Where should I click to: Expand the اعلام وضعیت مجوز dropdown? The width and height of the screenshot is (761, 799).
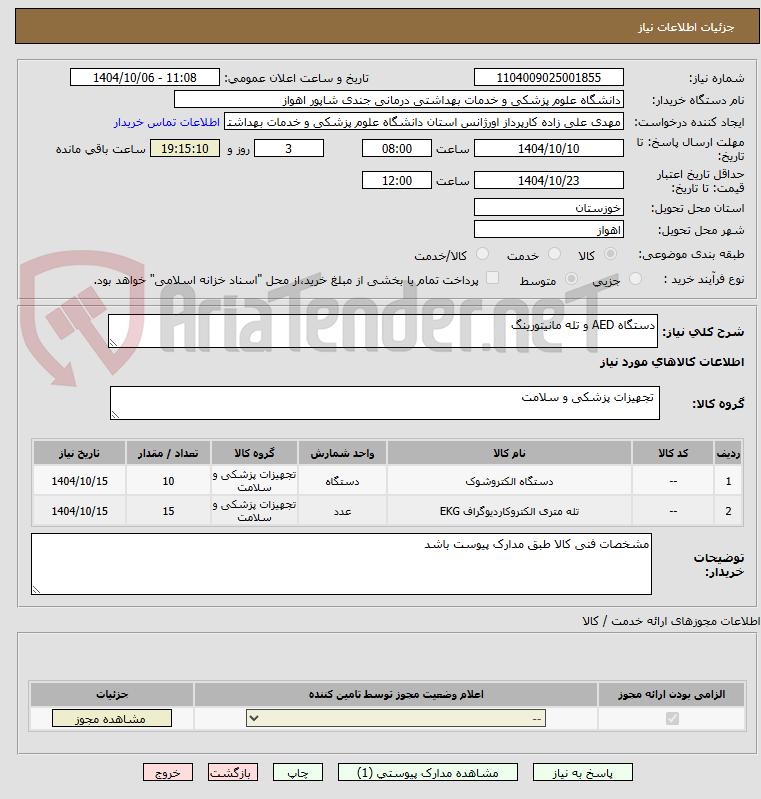[396, 718]
